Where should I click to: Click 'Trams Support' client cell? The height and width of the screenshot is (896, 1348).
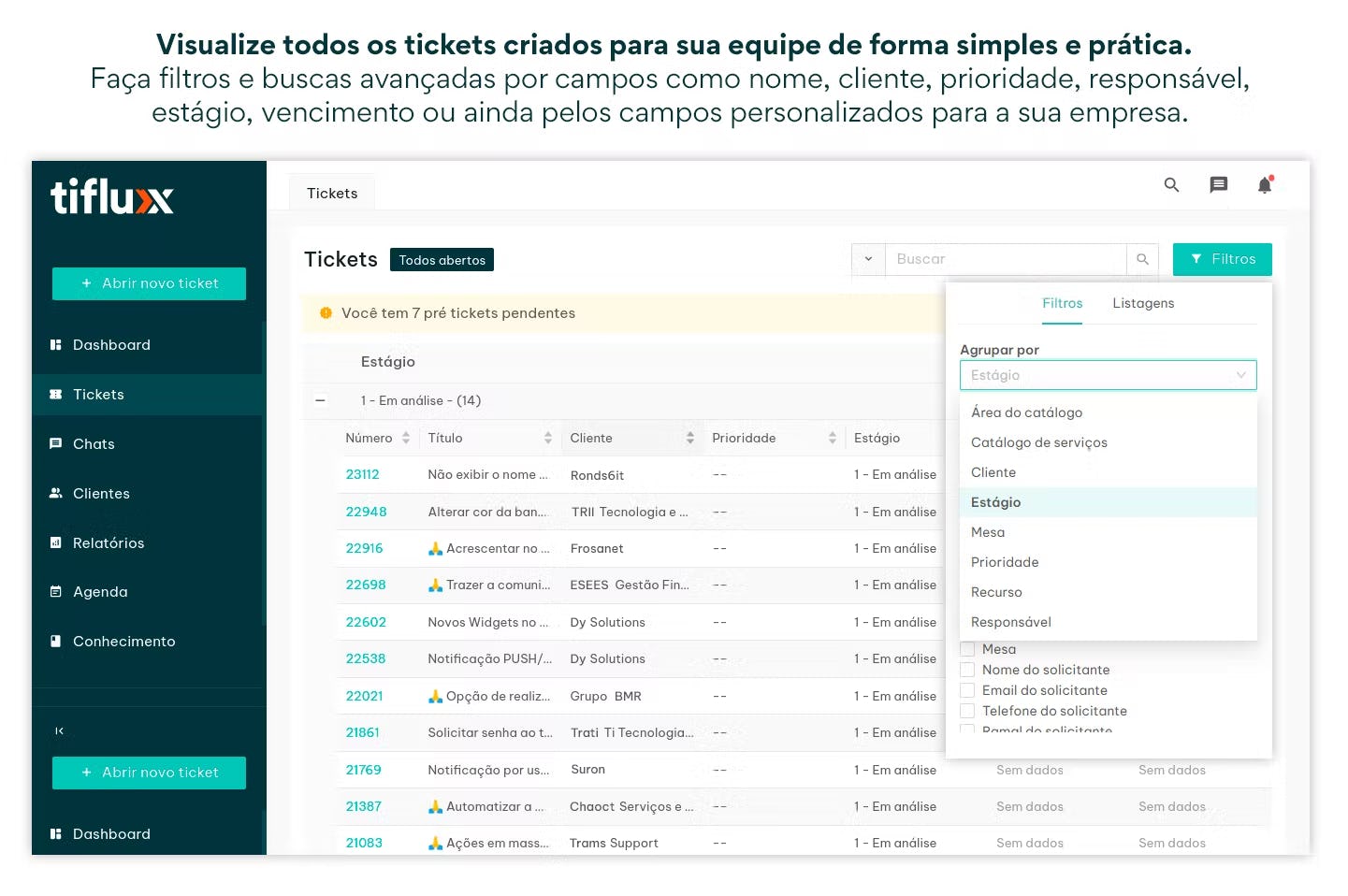pos(614,843)
